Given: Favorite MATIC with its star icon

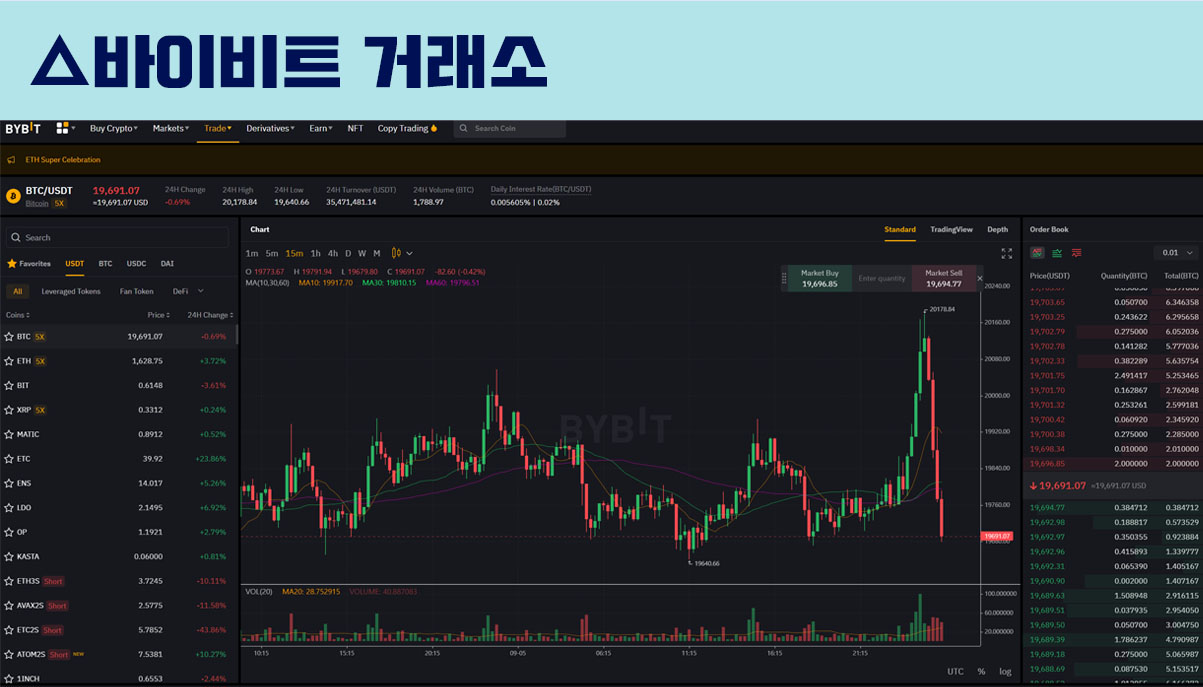Looking at the screenshot, I should point(9,434).
